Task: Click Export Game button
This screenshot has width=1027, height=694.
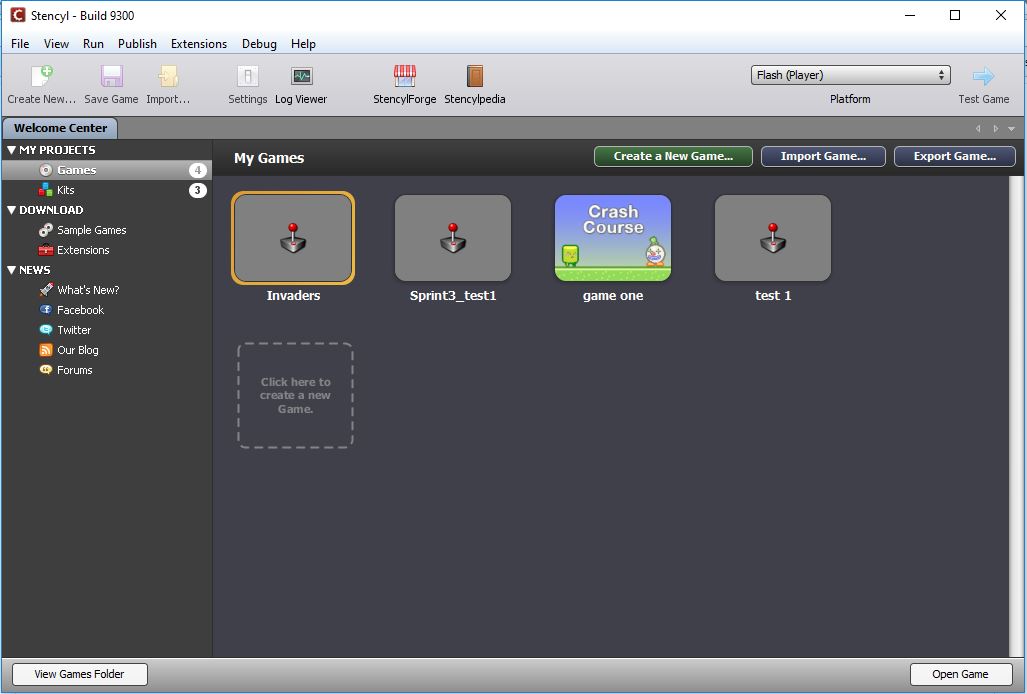Action: (x=954, y=156)
